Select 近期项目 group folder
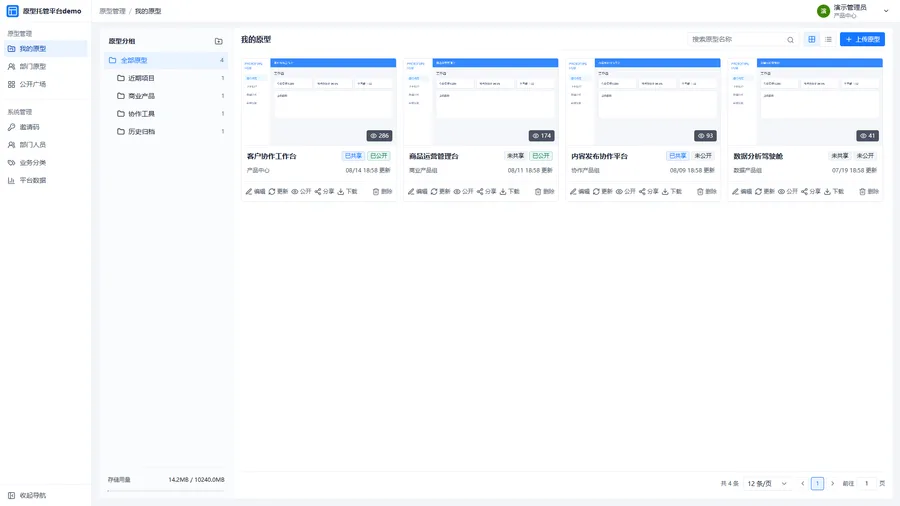Image resolution: width=900 pixels, height=506 pixels. pyautogui.click(x=166, y=78)
